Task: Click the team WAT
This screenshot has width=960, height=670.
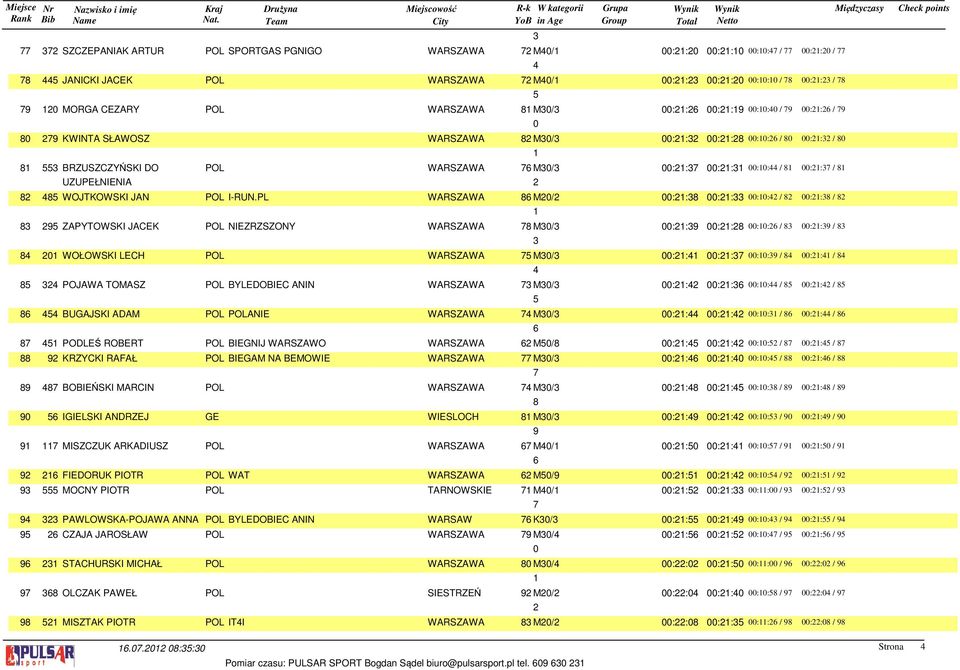Action: [239, 475]
